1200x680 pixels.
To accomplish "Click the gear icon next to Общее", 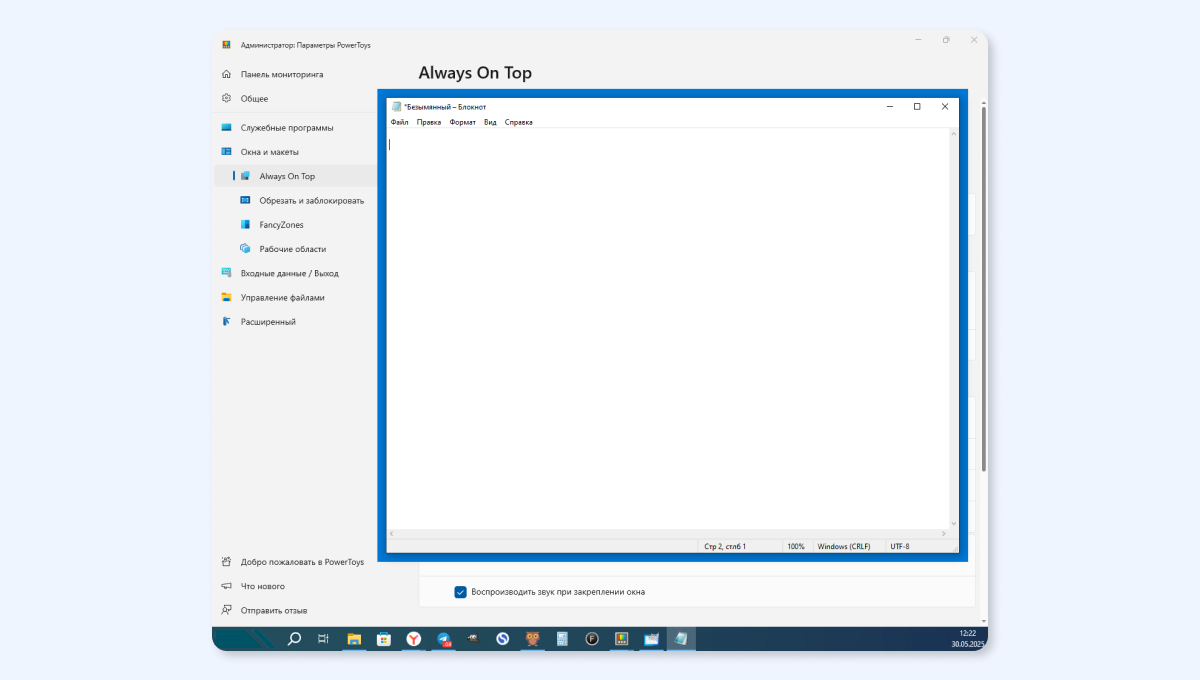I will pos(227,98).
